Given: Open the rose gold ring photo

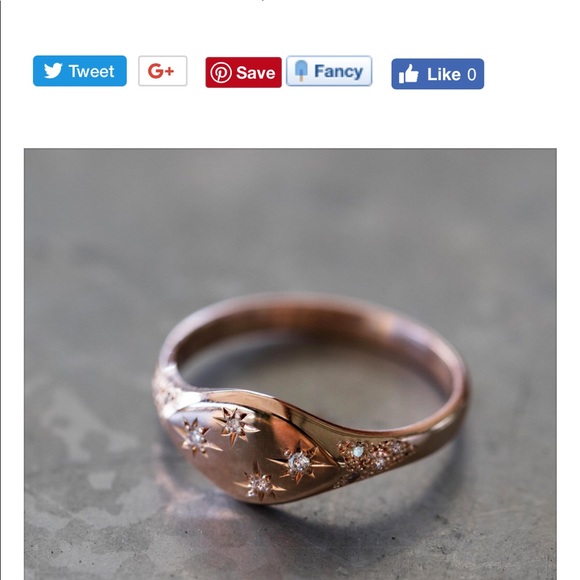Looking at the screenshot, I should click(x=290, y=364).
